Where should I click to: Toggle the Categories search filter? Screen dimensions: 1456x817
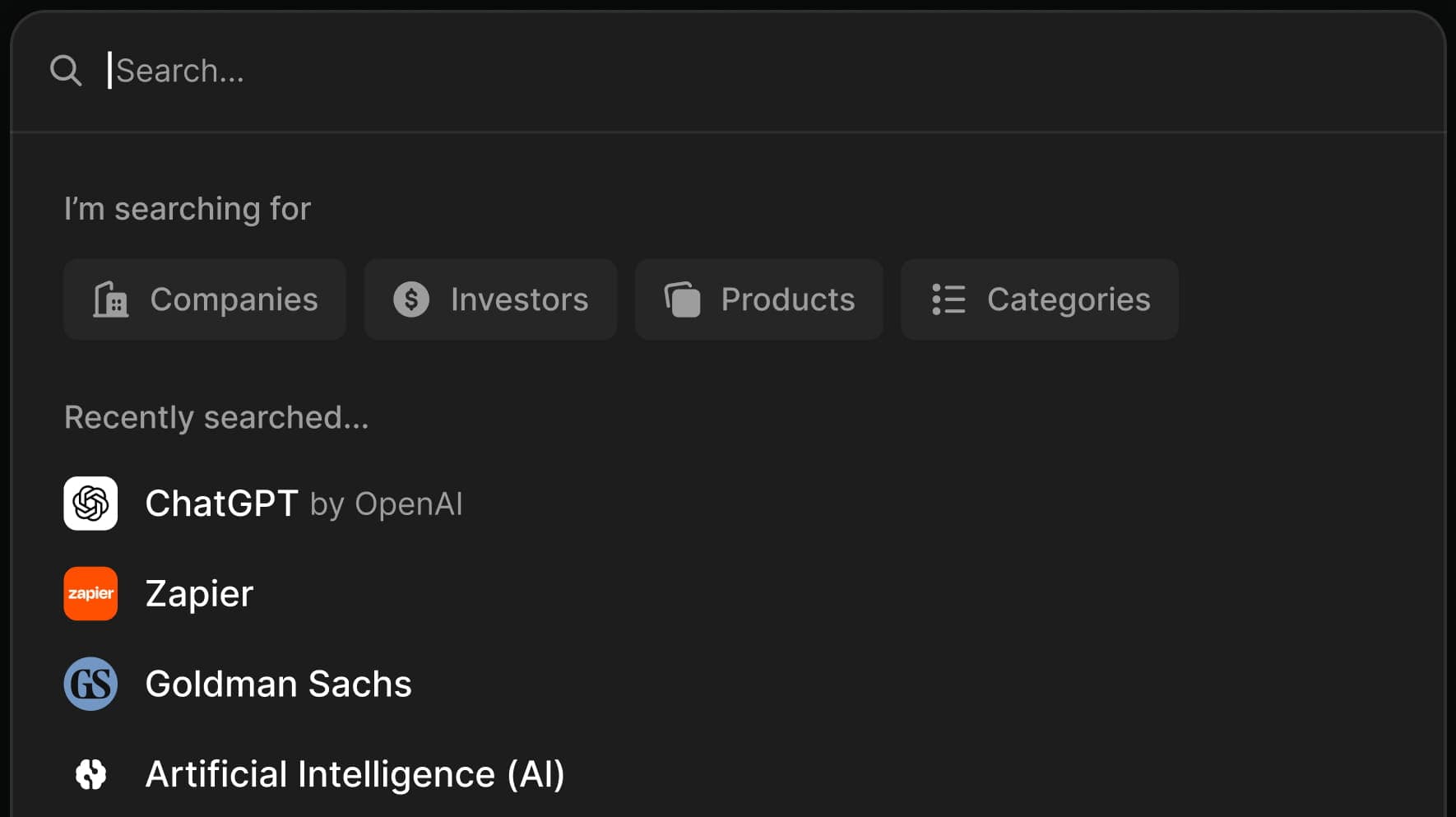1039,299
